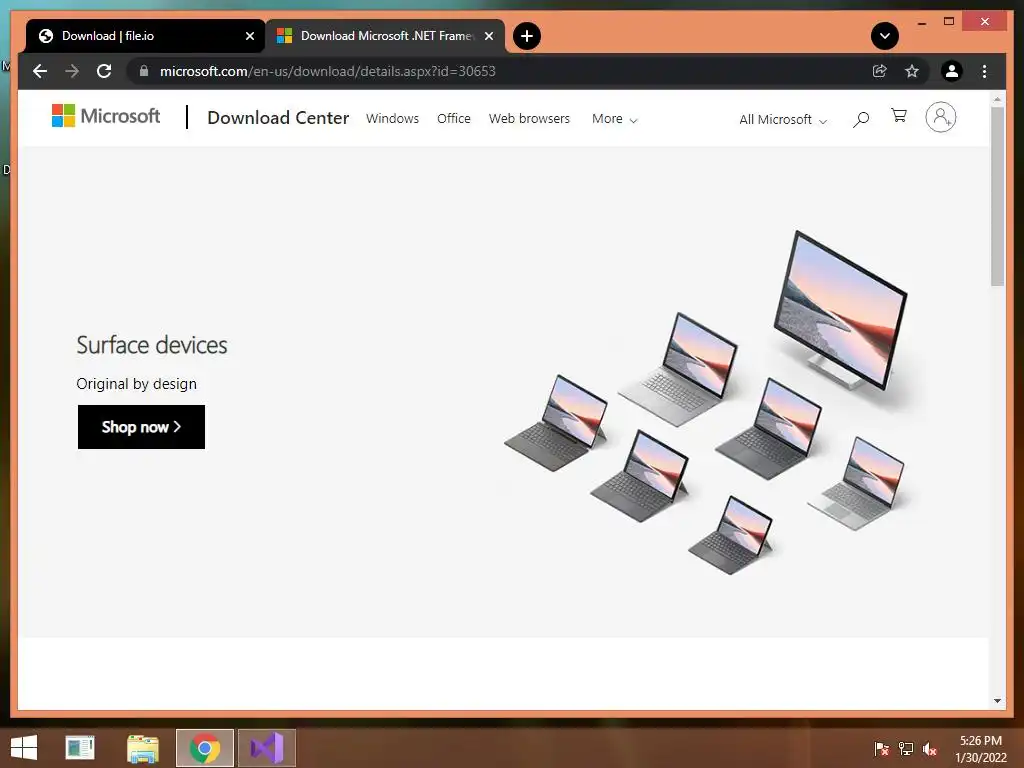Open the Windows menu item
This screenshot has height=768, width=1024.
pos(392,118)
